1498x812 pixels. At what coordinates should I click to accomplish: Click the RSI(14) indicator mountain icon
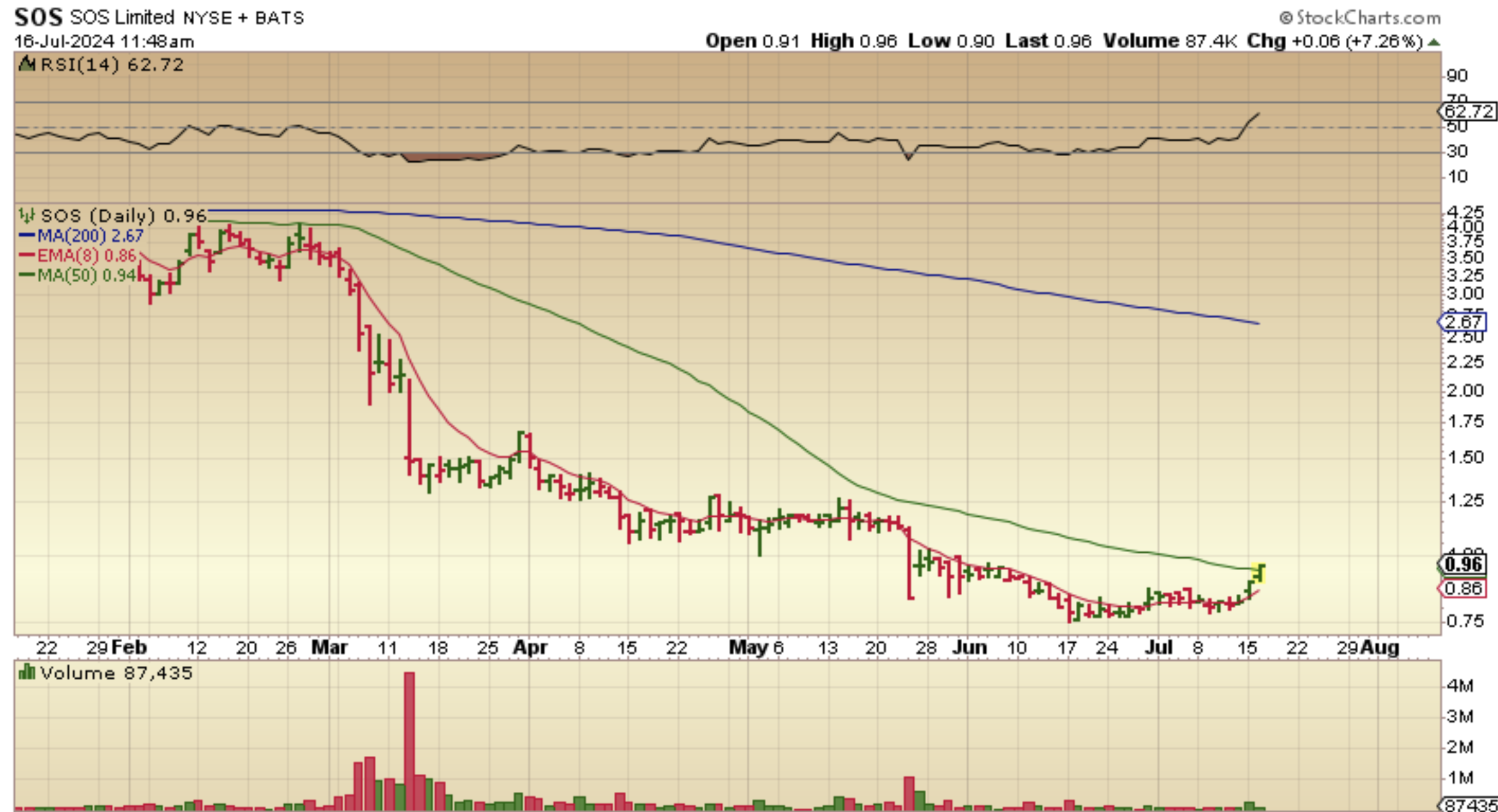(x=27, y=64)
